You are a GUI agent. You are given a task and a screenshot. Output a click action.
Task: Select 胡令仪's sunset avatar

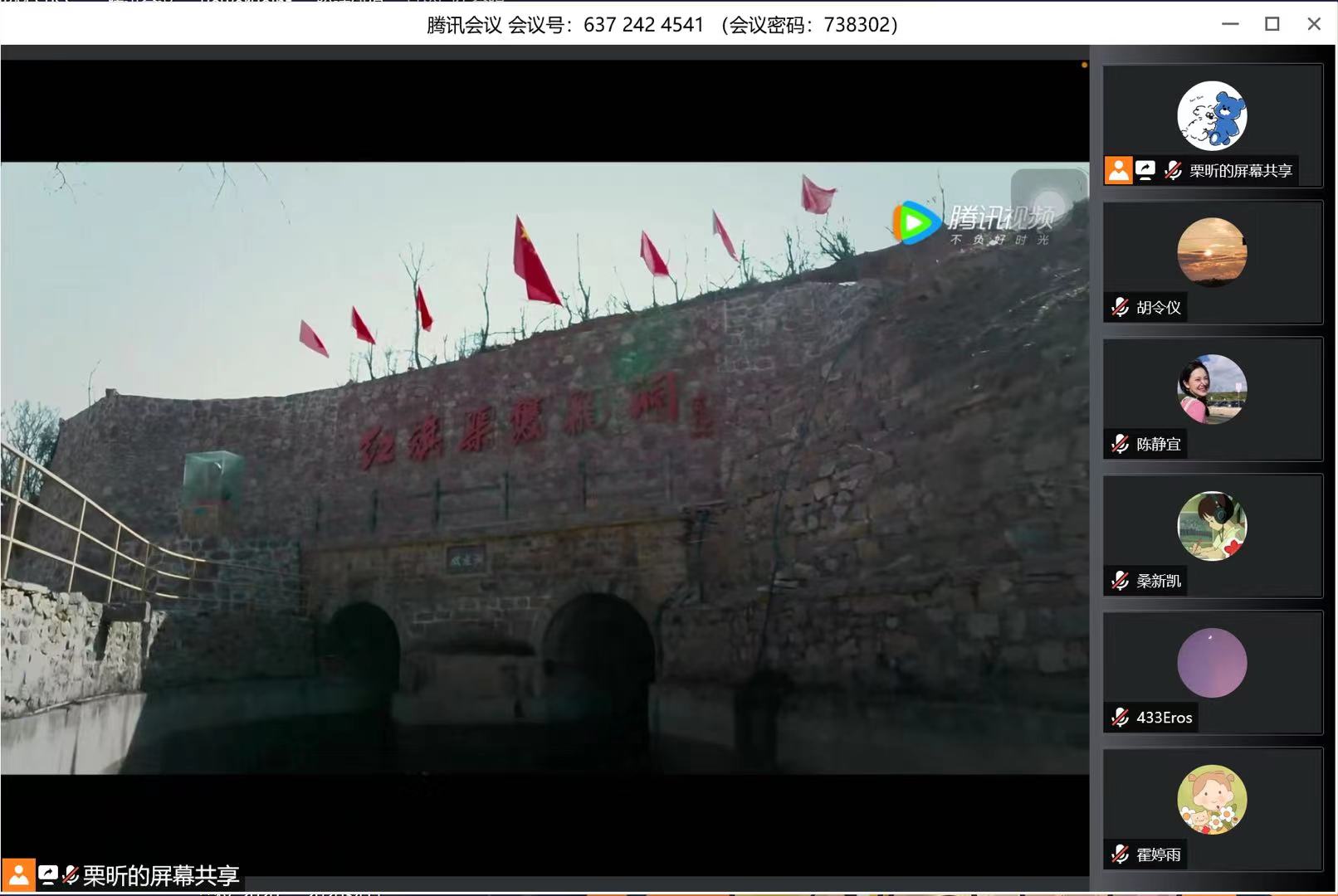[x=1212, y=252]
